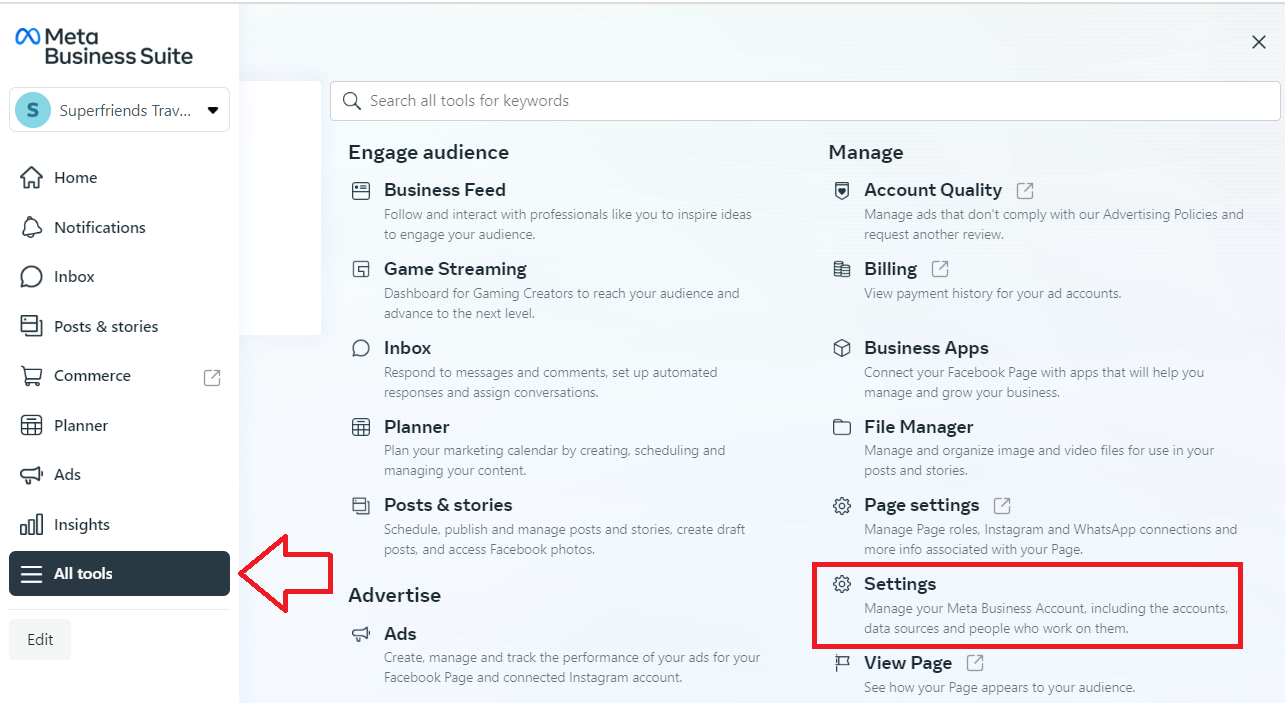Click the Posts & stories icon in sidebar
The image size is (1285, 703).
pyautogui.click(x=32, y=326)
